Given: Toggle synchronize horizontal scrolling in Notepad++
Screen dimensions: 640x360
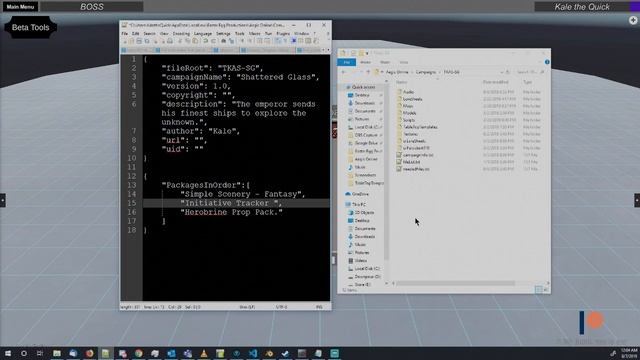Looking at the screenshot, I should tap(267, 41).
